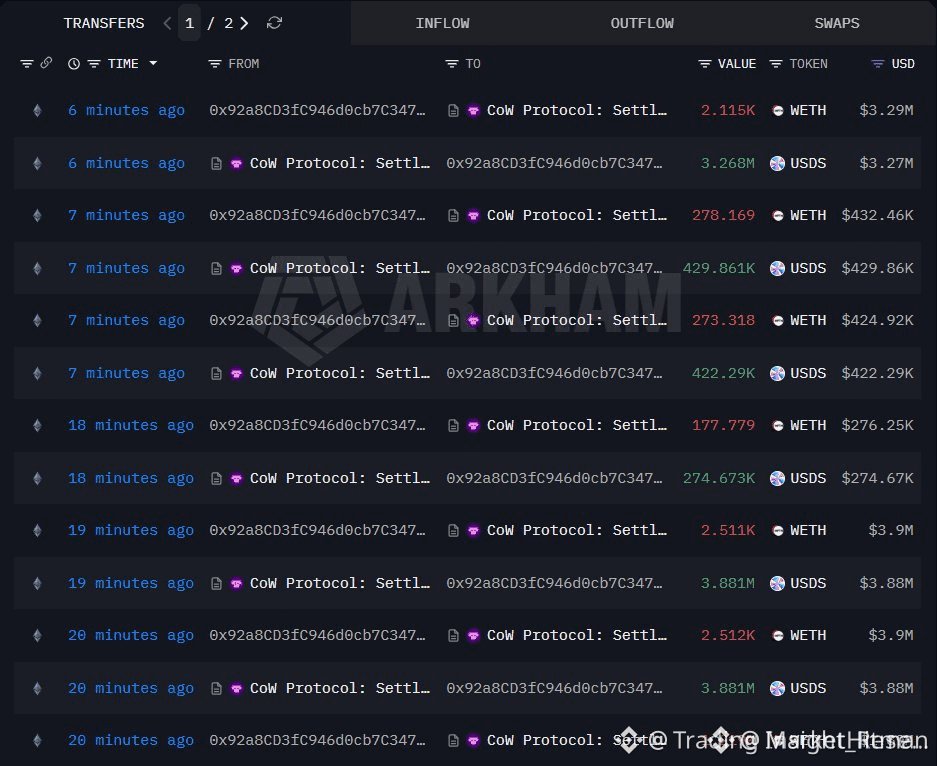Select value 2.512K in WETH row
Screen dimensions: 937x766
pyautogui.click(x=728, y=635)
